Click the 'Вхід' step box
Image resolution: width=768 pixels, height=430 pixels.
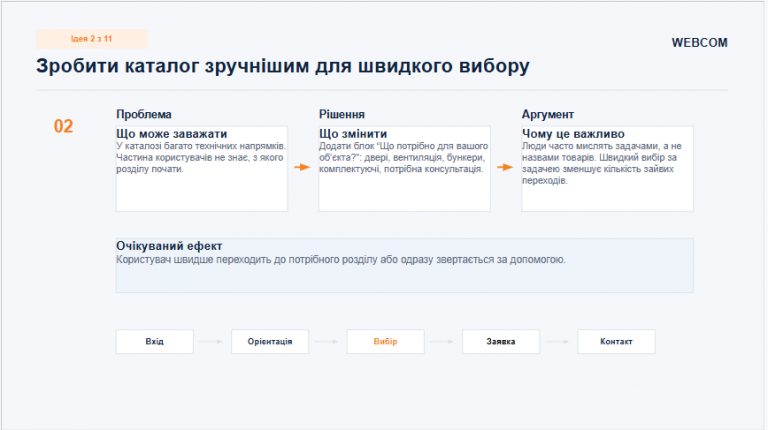155,341
